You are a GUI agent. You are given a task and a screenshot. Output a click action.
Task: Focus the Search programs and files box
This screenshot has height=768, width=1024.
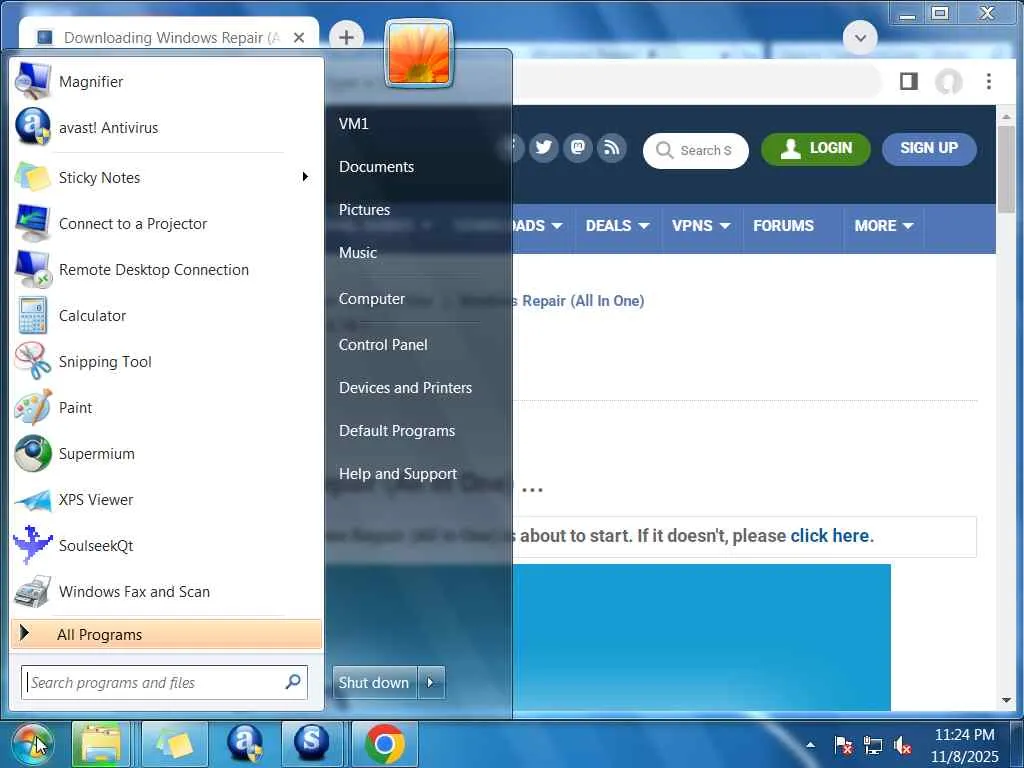pos(164,682)
